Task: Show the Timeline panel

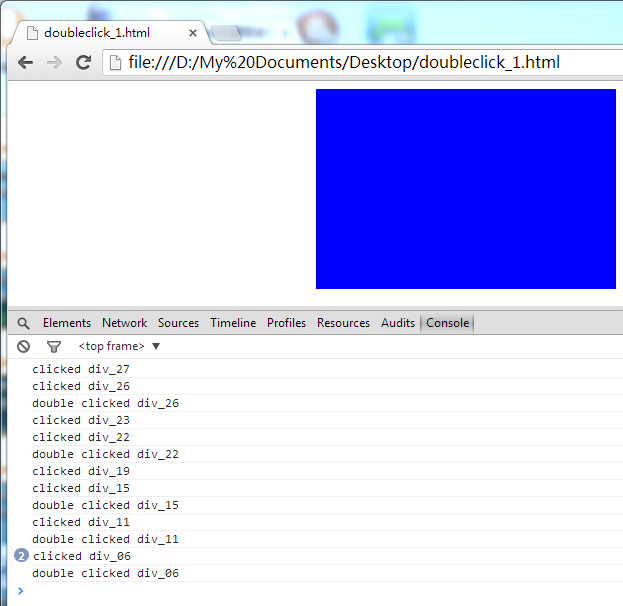Action: [233, 323]
